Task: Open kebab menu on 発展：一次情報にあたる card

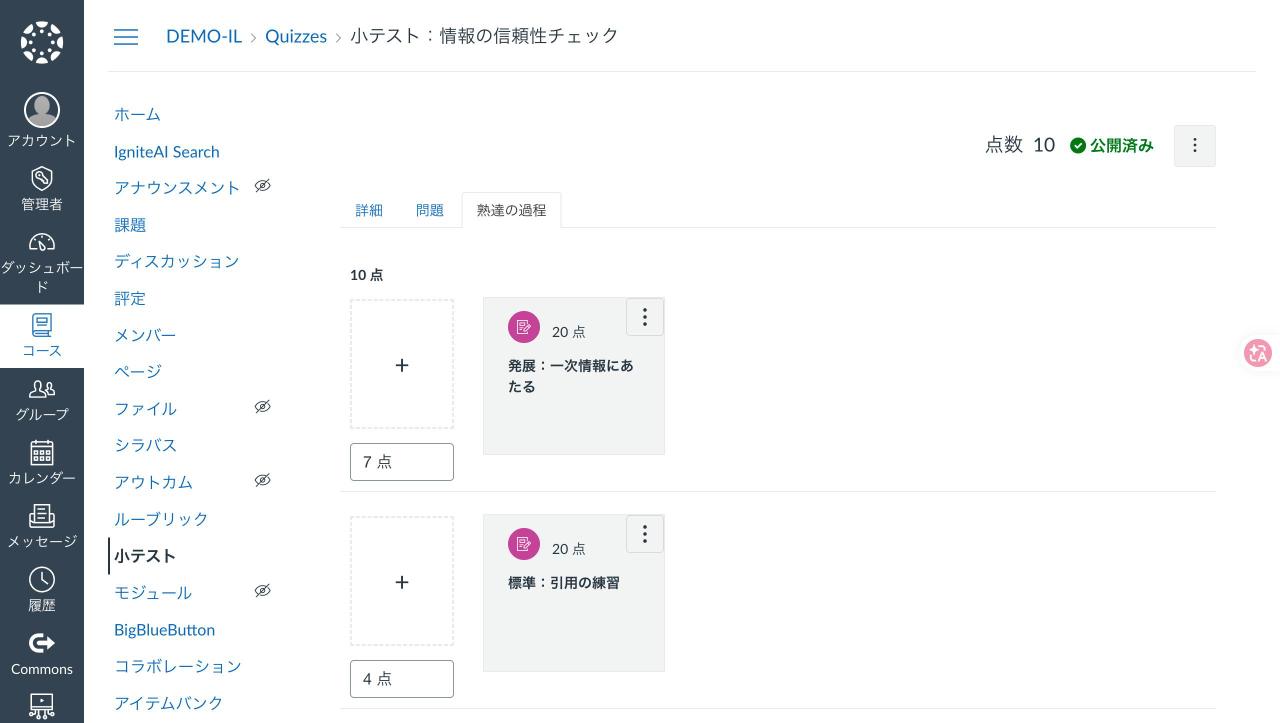Action: tap(645, 317)
